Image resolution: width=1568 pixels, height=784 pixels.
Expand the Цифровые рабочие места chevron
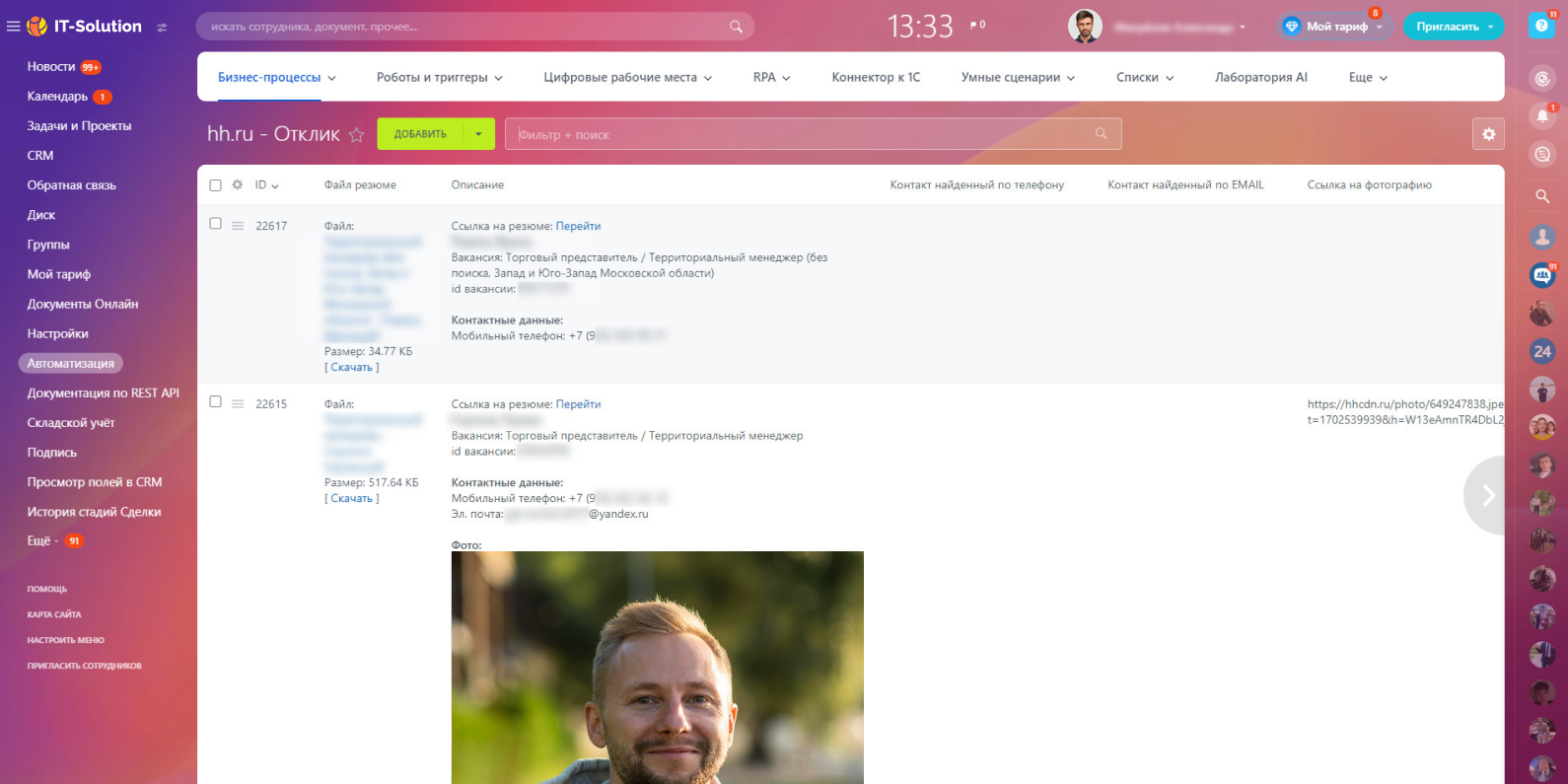click(708, 78)
